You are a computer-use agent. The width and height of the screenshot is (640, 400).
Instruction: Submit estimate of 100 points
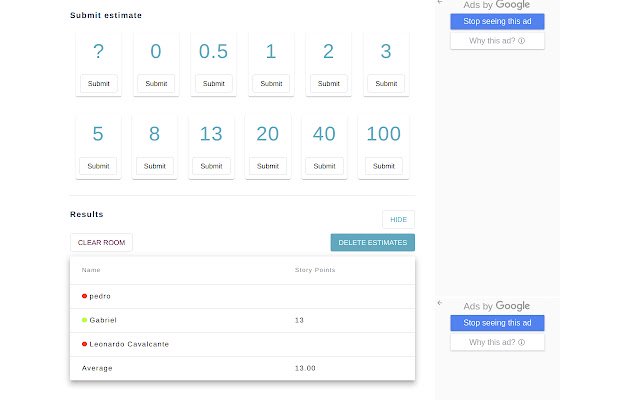click(x=384, y=166)
